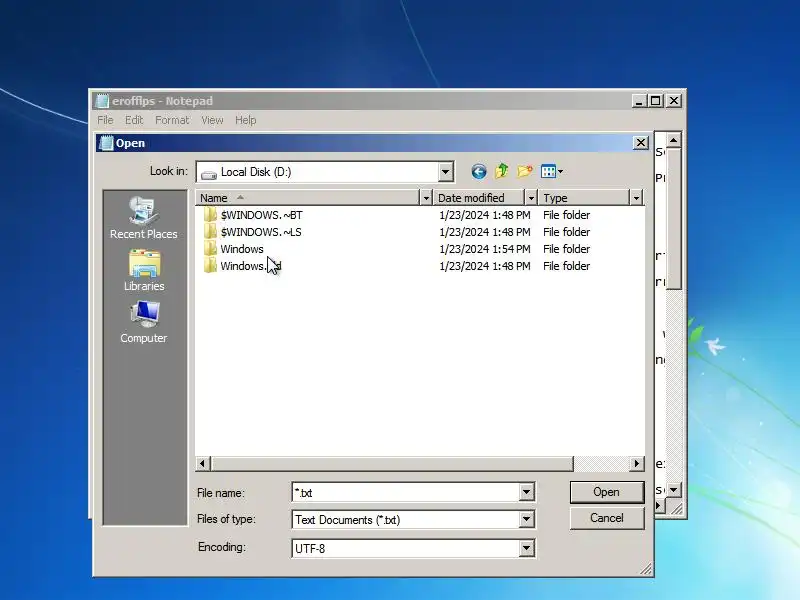
Task: Click the Notepad app icon in title bar
Action: coord(103,101)
